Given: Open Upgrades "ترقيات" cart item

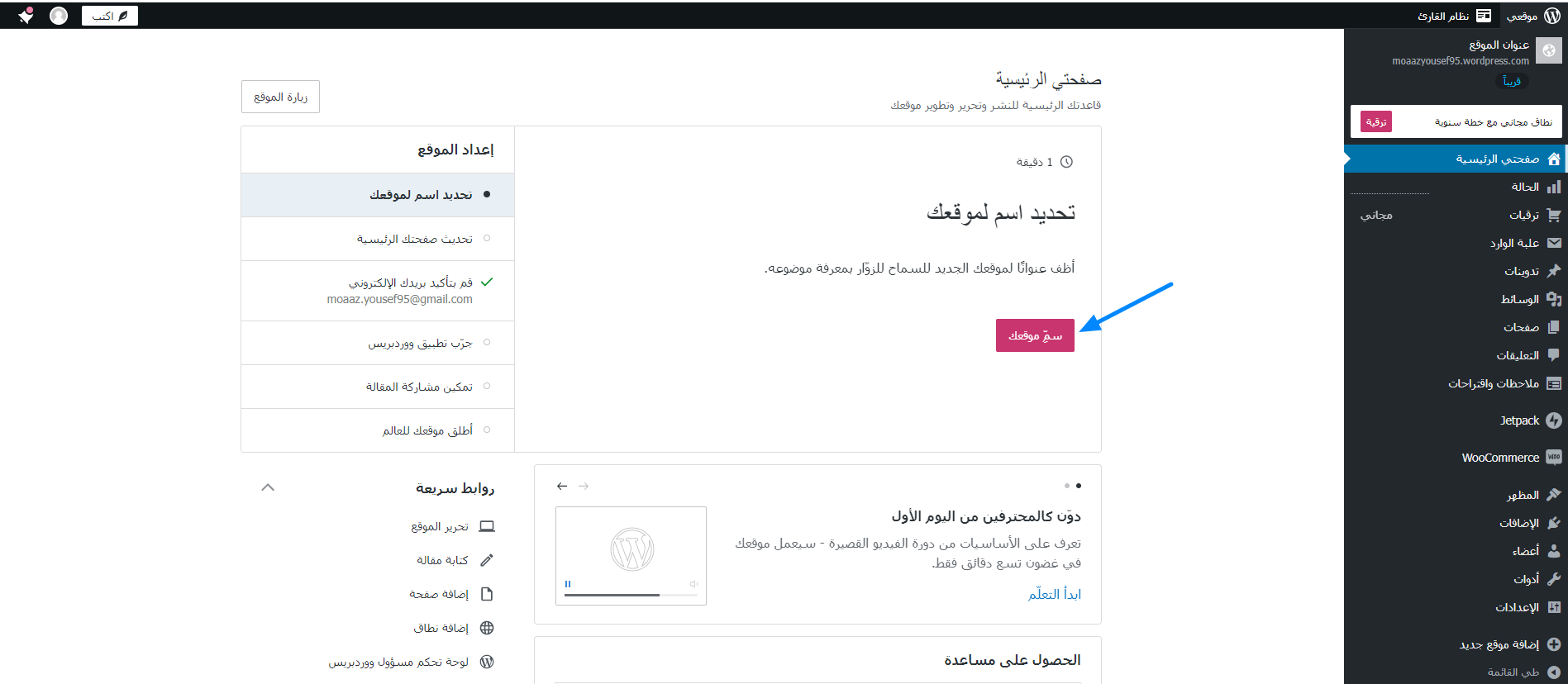Looking at the screenshot, I should pyautogui.click(x=1455, y=216).
